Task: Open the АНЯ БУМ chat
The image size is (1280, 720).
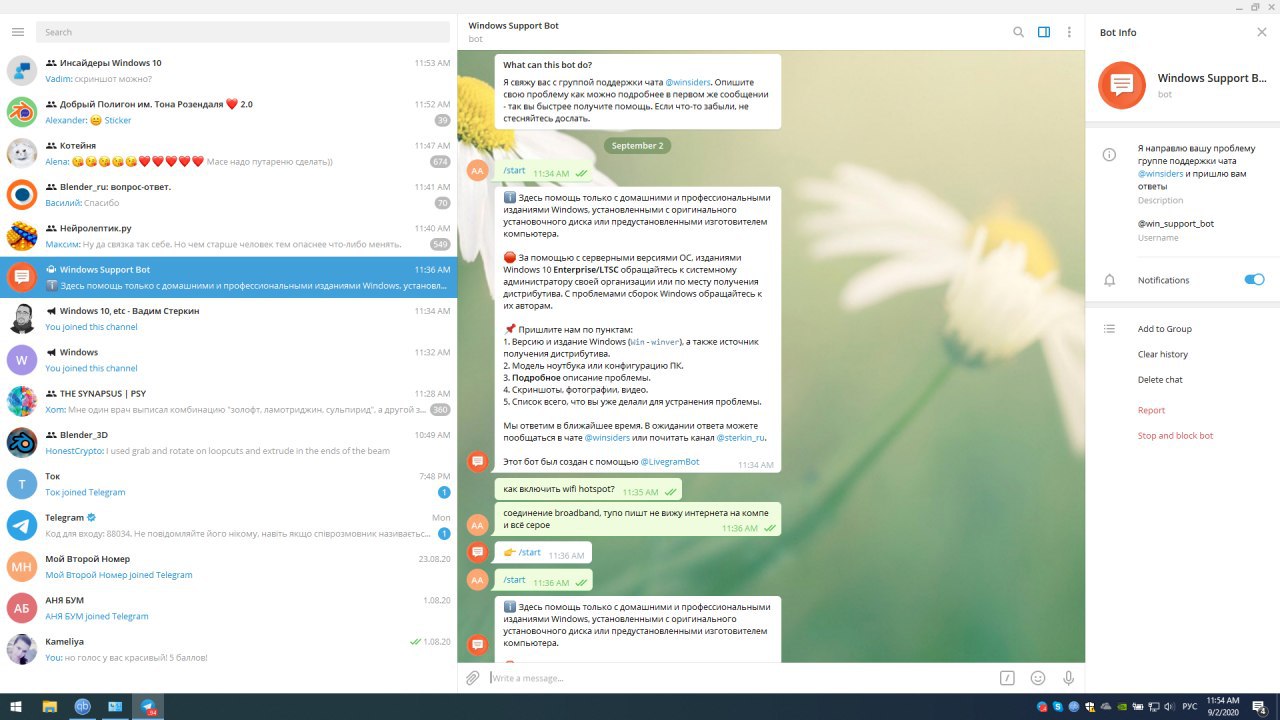Action: pyautogui.click(x=228, y=608)
